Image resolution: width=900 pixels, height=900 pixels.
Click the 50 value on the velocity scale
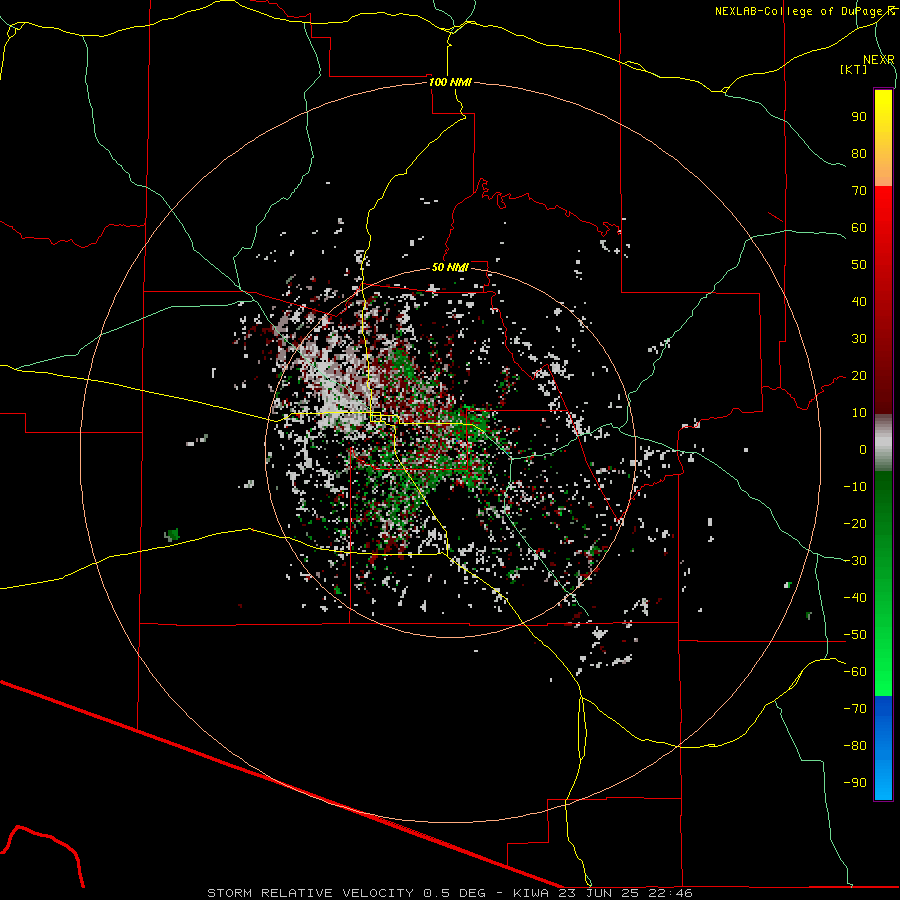[859, 265]
